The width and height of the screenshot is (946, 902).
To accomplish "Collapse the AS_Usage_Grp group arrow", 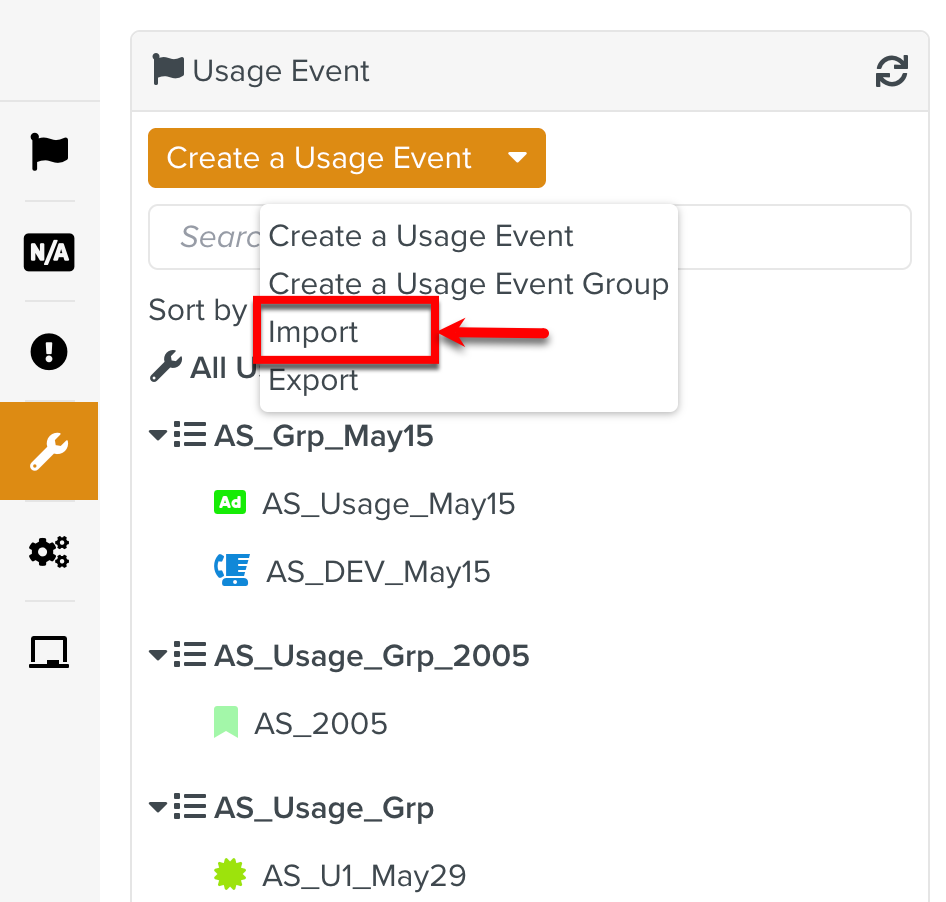I will tap(158, 806).
